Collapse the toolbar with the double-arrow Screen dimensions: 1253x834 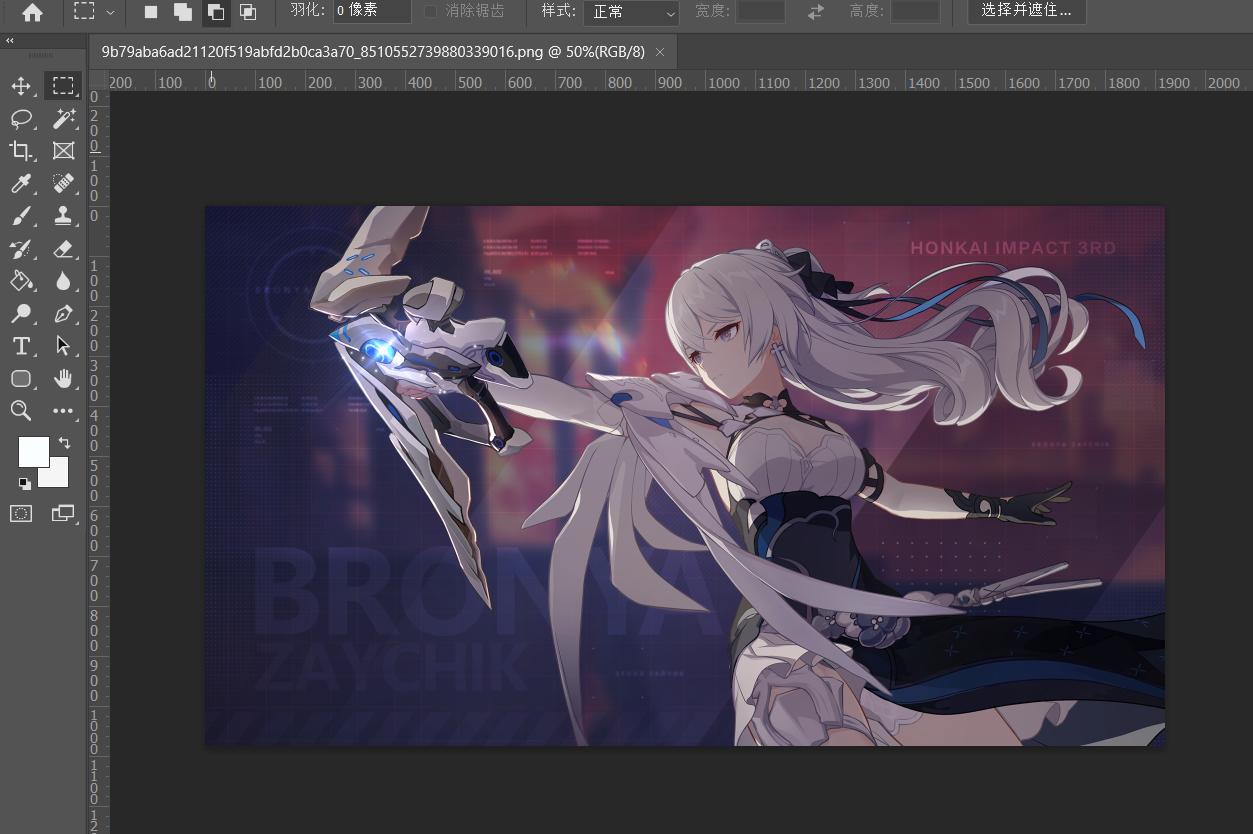tap(10, 41)
